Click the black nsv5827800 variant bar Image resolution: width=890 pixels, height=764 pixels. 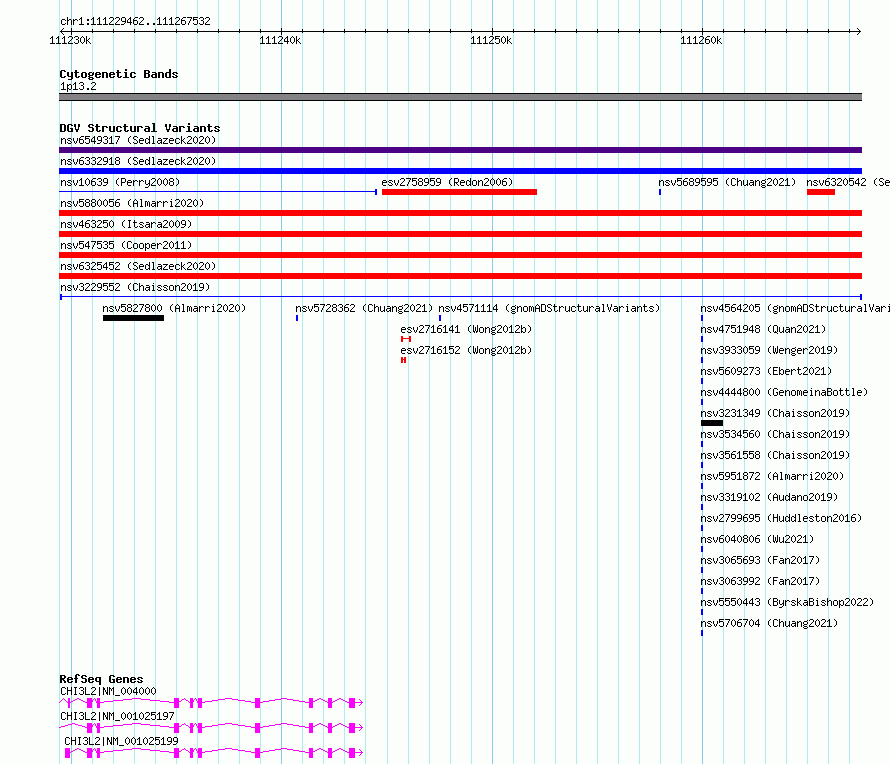point(133,318)
